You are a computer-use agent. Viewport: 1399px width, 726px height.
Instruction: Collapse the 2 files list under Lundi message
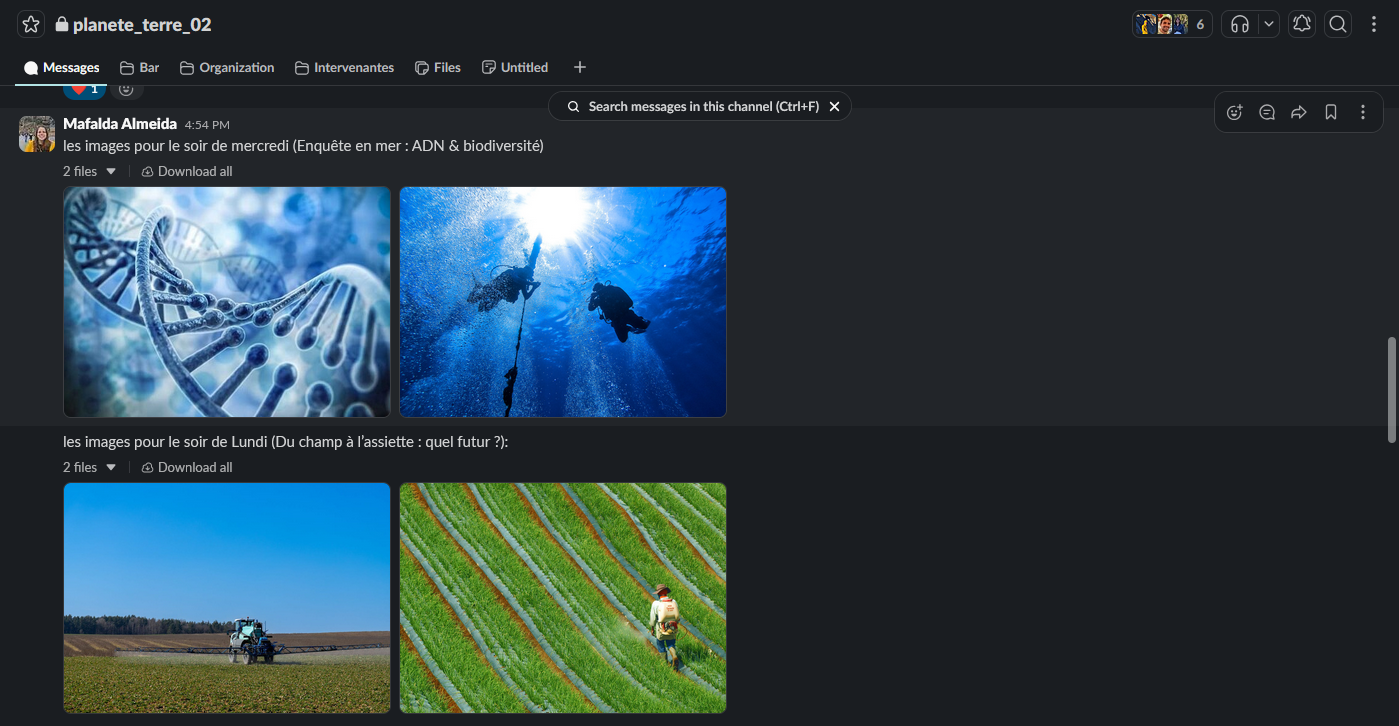90,467
